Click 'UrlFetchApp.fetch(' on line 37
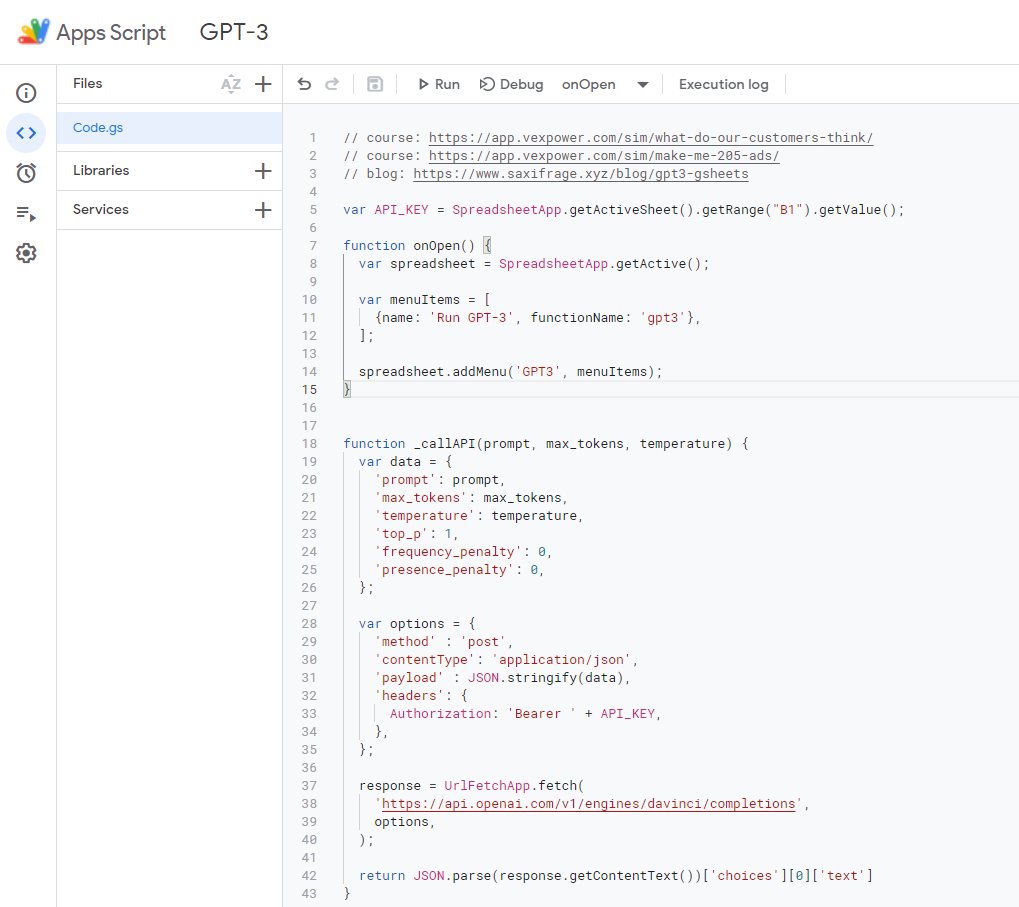 coord(514,786)
